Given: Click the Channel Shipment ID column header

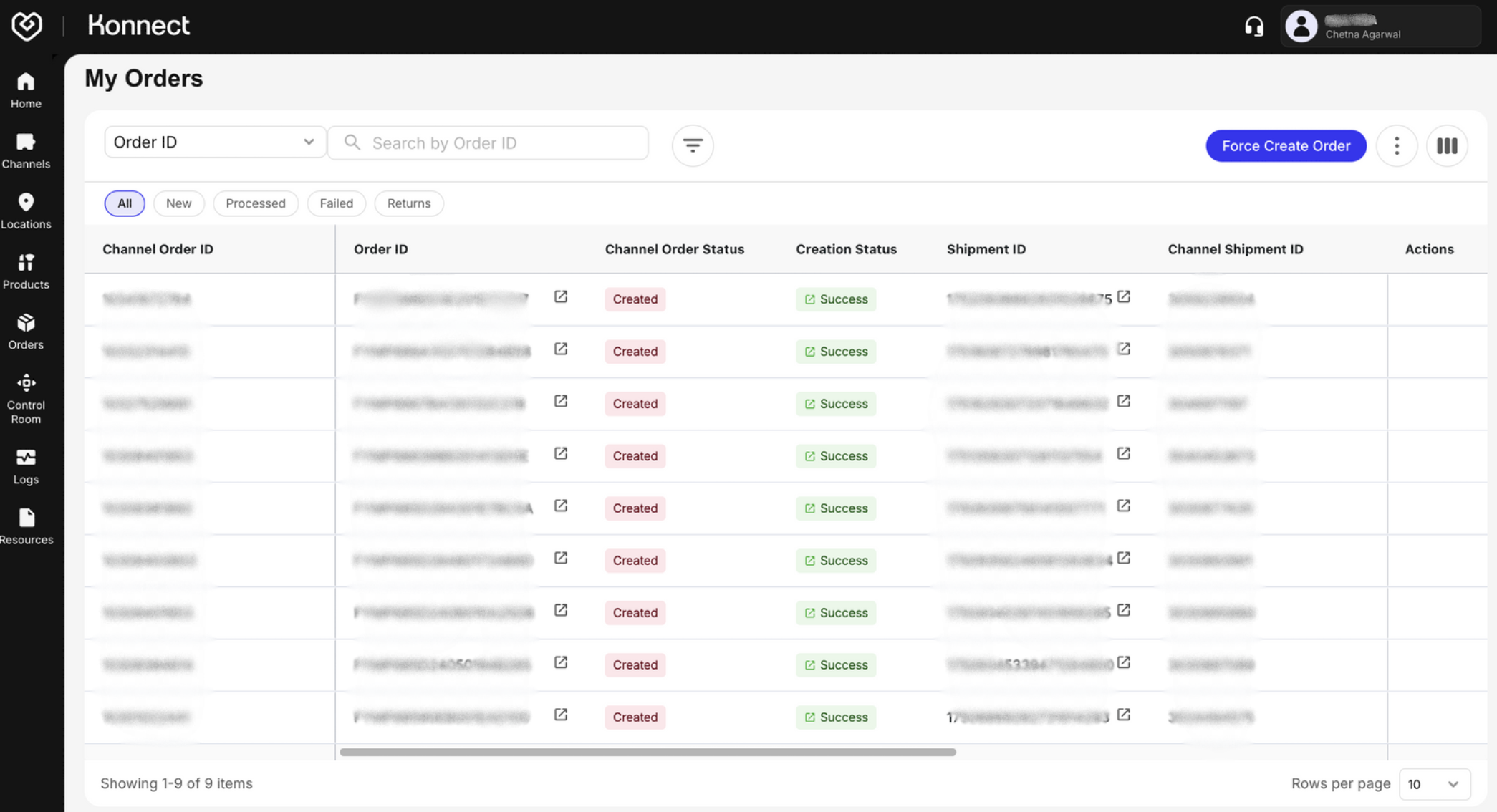Looking at the screenshot, I should click(x=1235, y=249).
